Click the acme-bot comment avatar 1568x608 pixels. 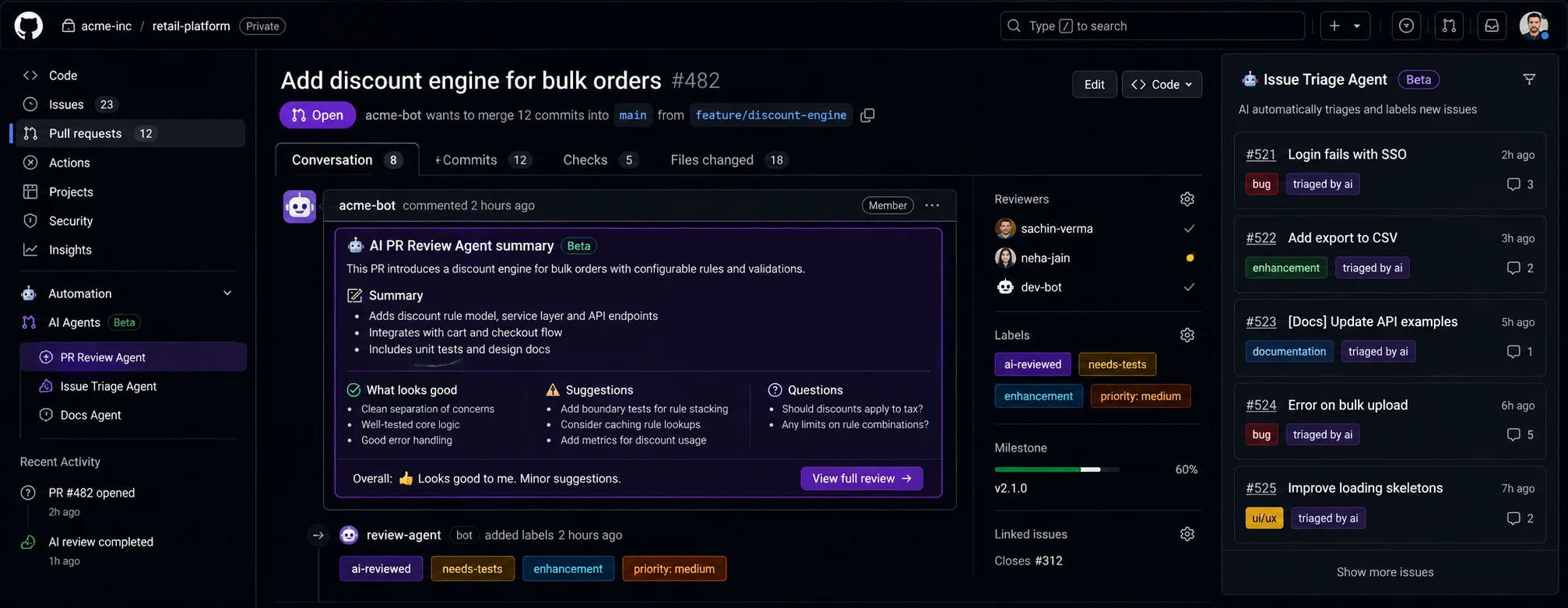[x=300, y=206]
